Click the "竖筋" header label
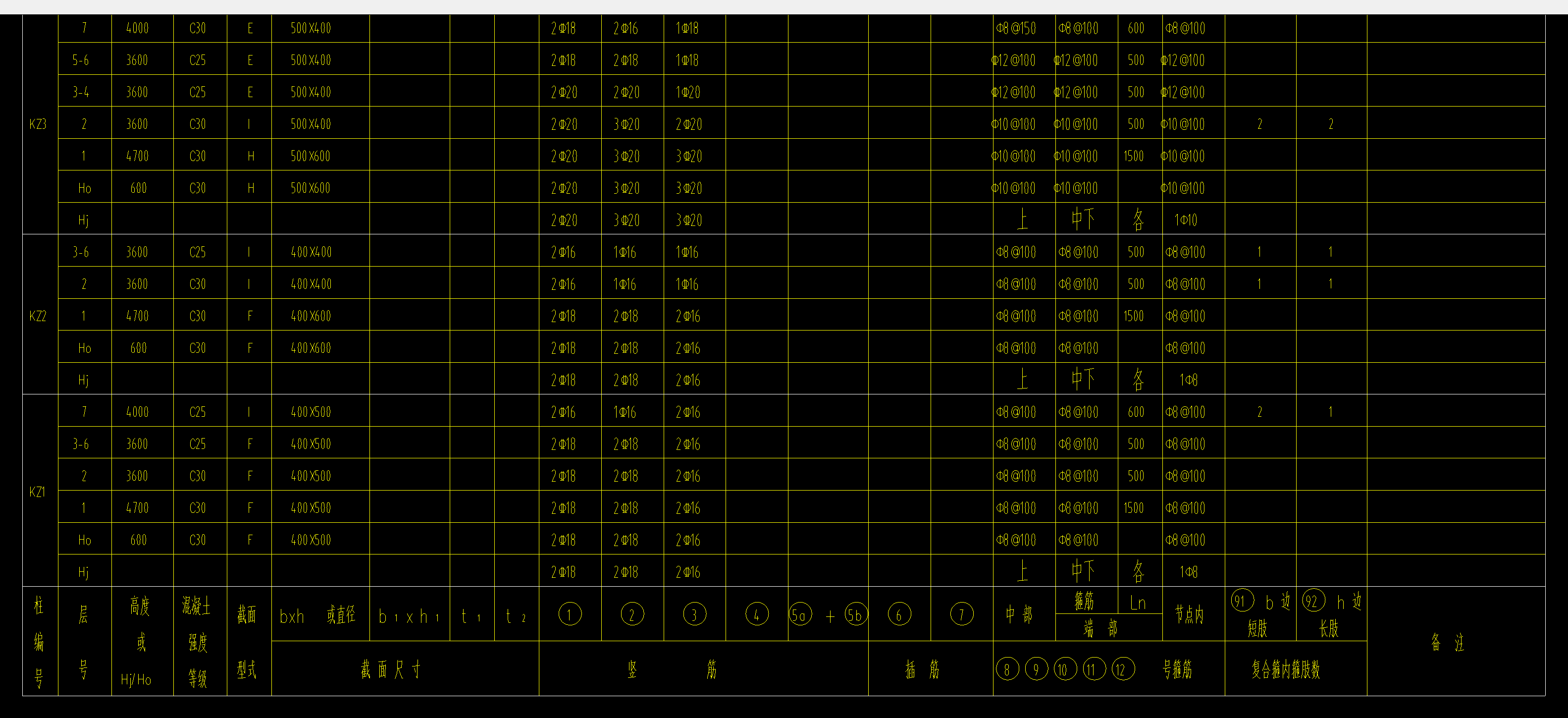The height and width of the screenshot is (718, 1568). 672,670
